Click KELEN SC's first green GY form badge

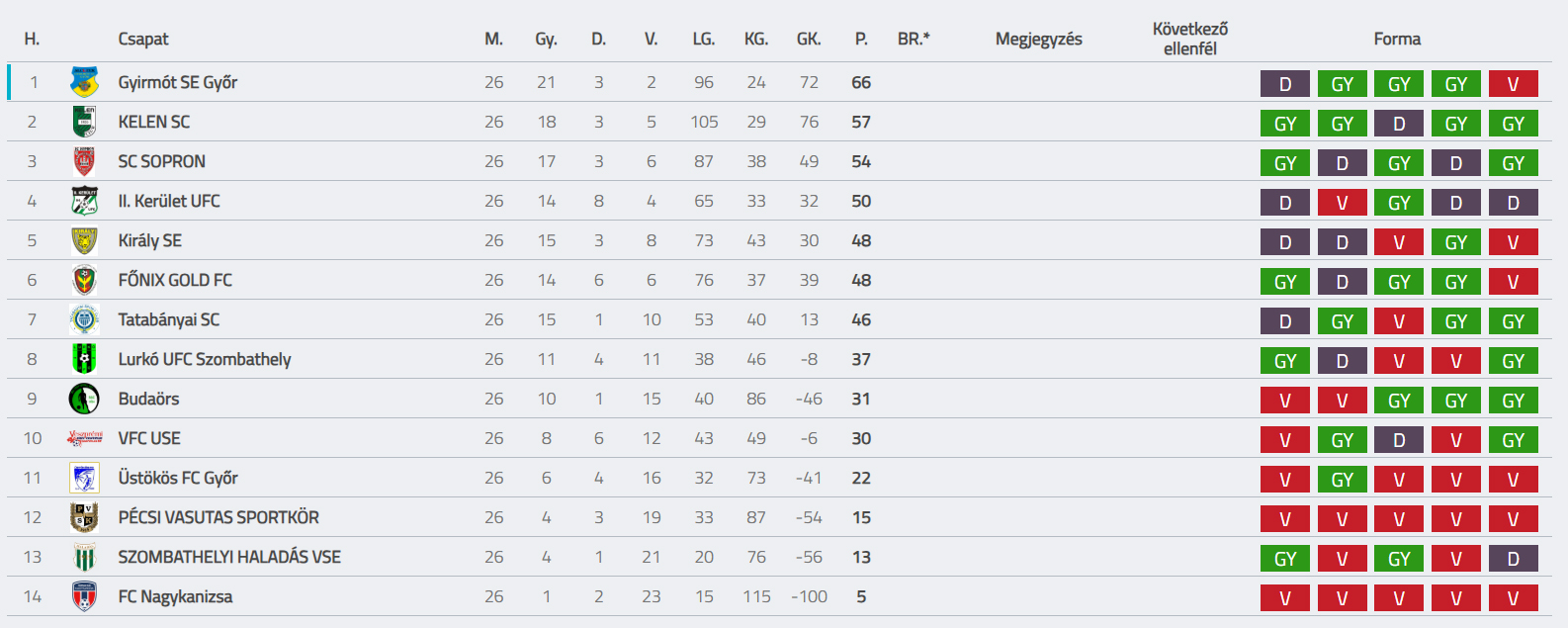tap(1285, 124)
